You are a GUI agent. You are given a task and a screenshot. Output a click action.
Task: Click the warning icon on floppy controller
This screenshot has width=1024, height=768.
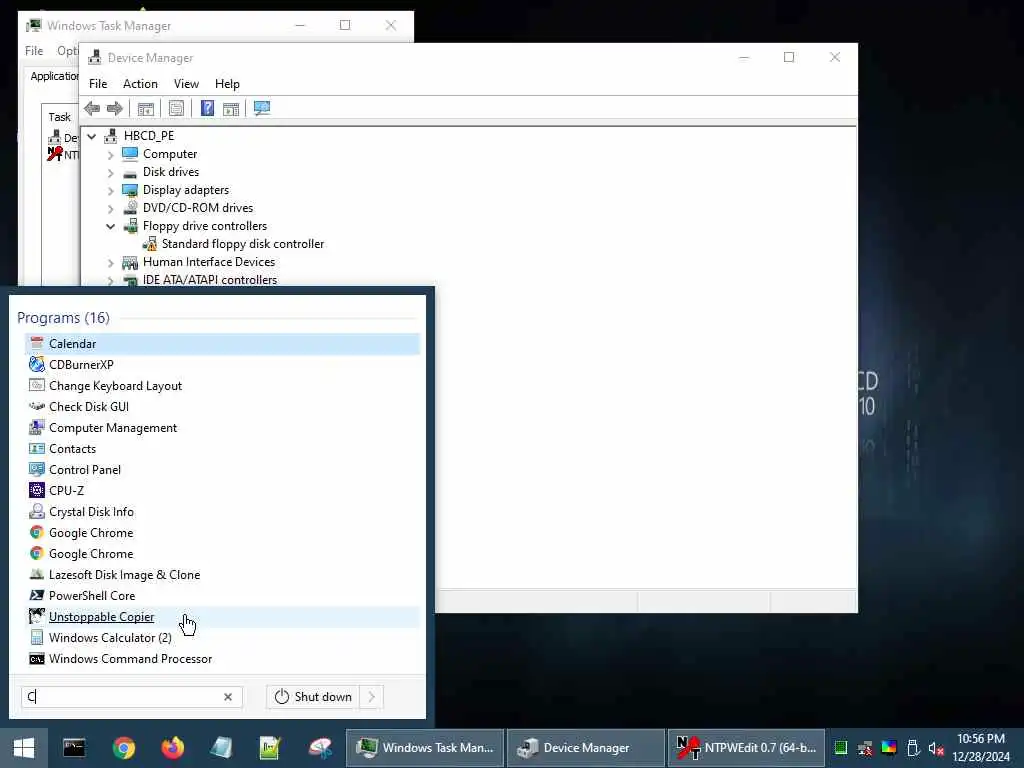coord(150,244)
